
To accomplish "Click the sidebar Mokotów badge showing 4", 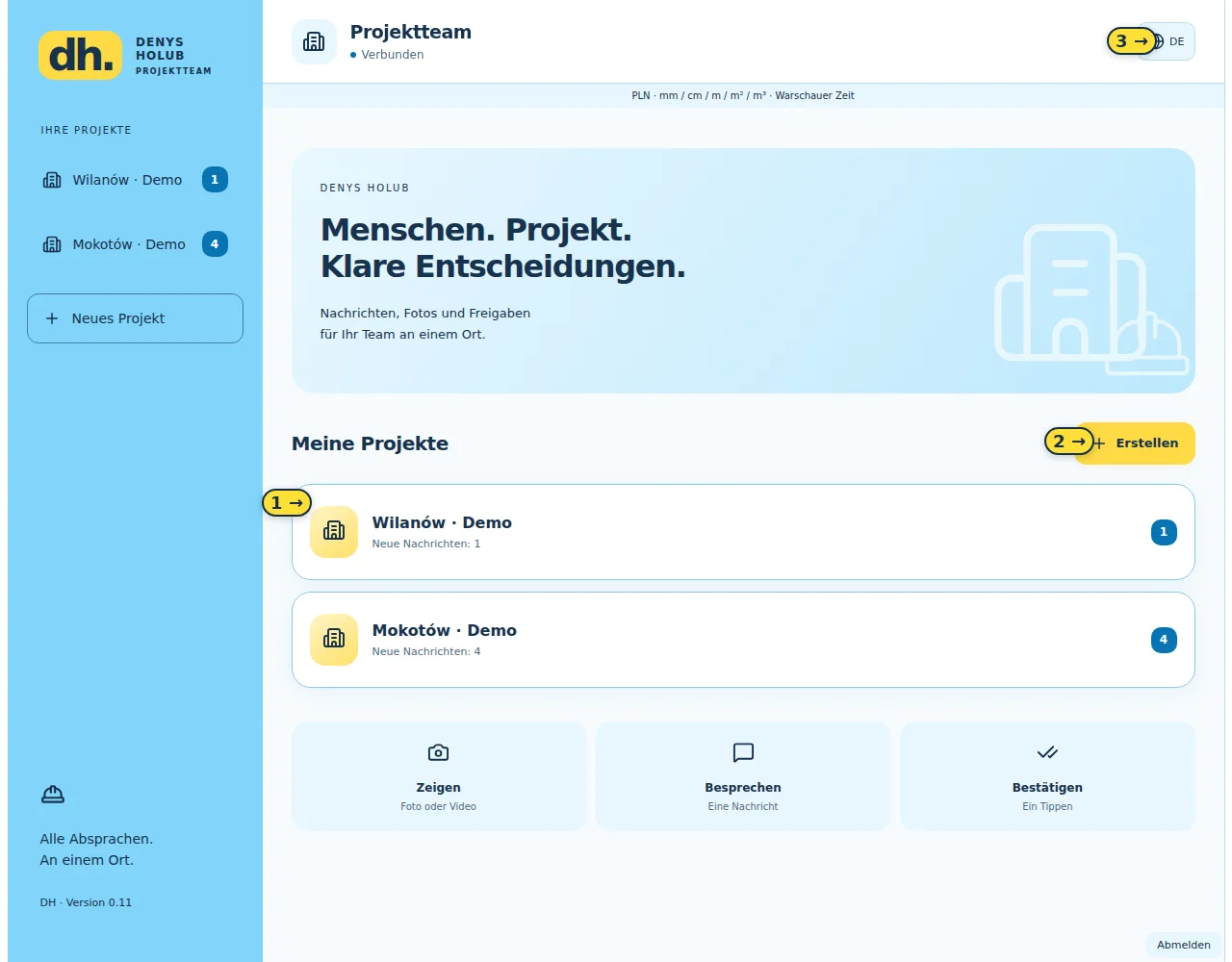I will pos(215,244).
